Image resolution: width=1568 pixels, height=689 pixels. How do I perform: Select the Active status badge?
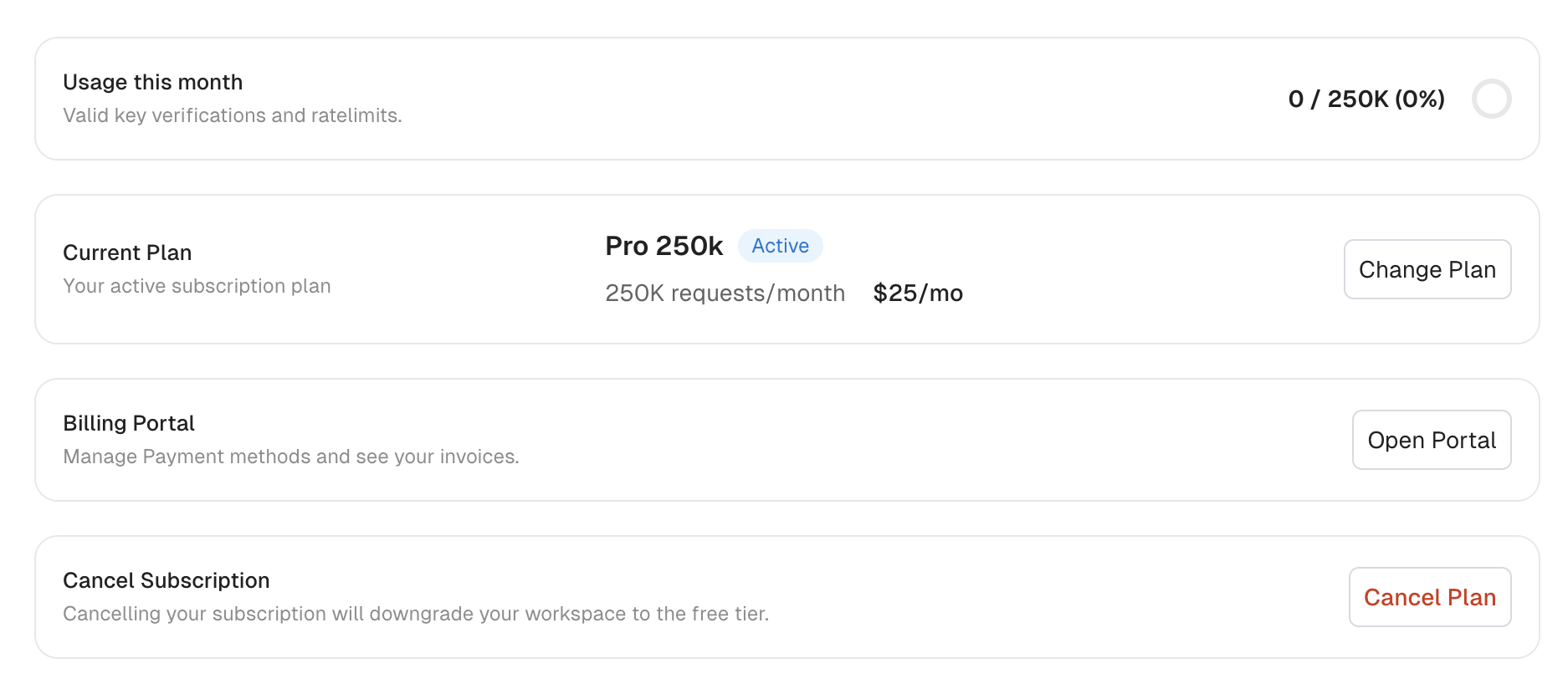click(780, 246)
